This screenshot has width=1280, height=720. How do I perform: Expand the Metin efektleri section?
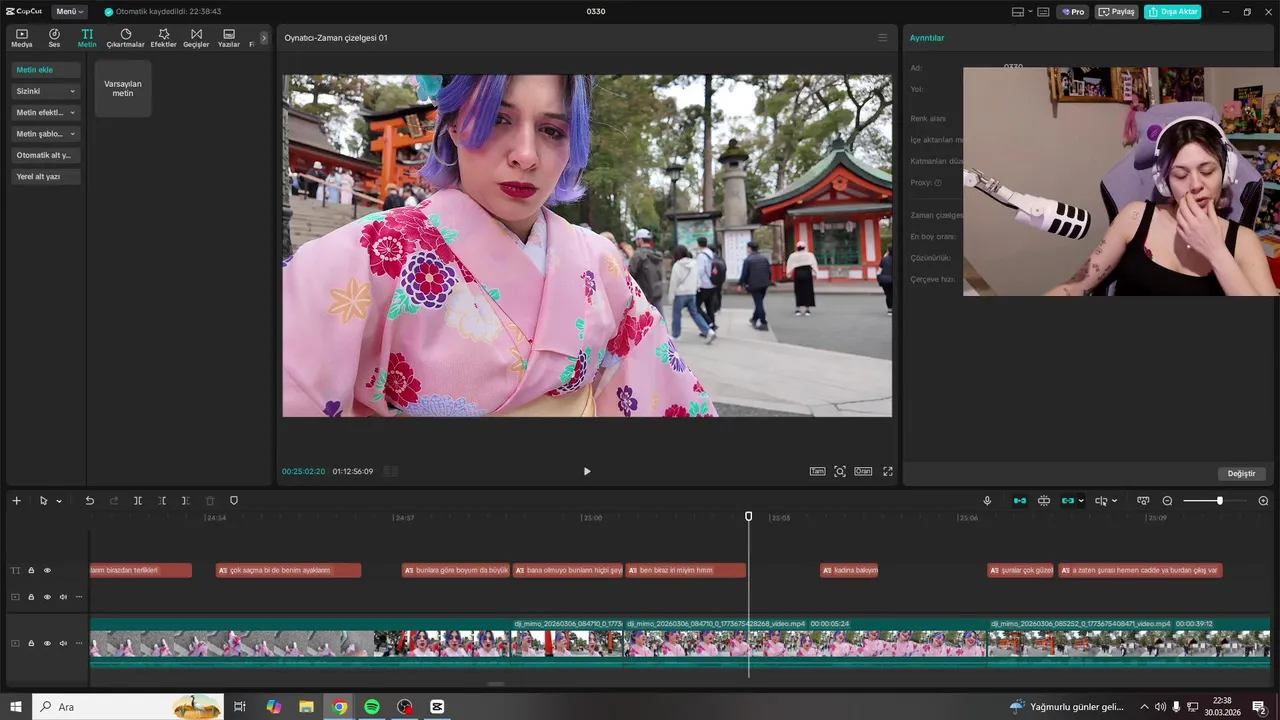[46, 113]
